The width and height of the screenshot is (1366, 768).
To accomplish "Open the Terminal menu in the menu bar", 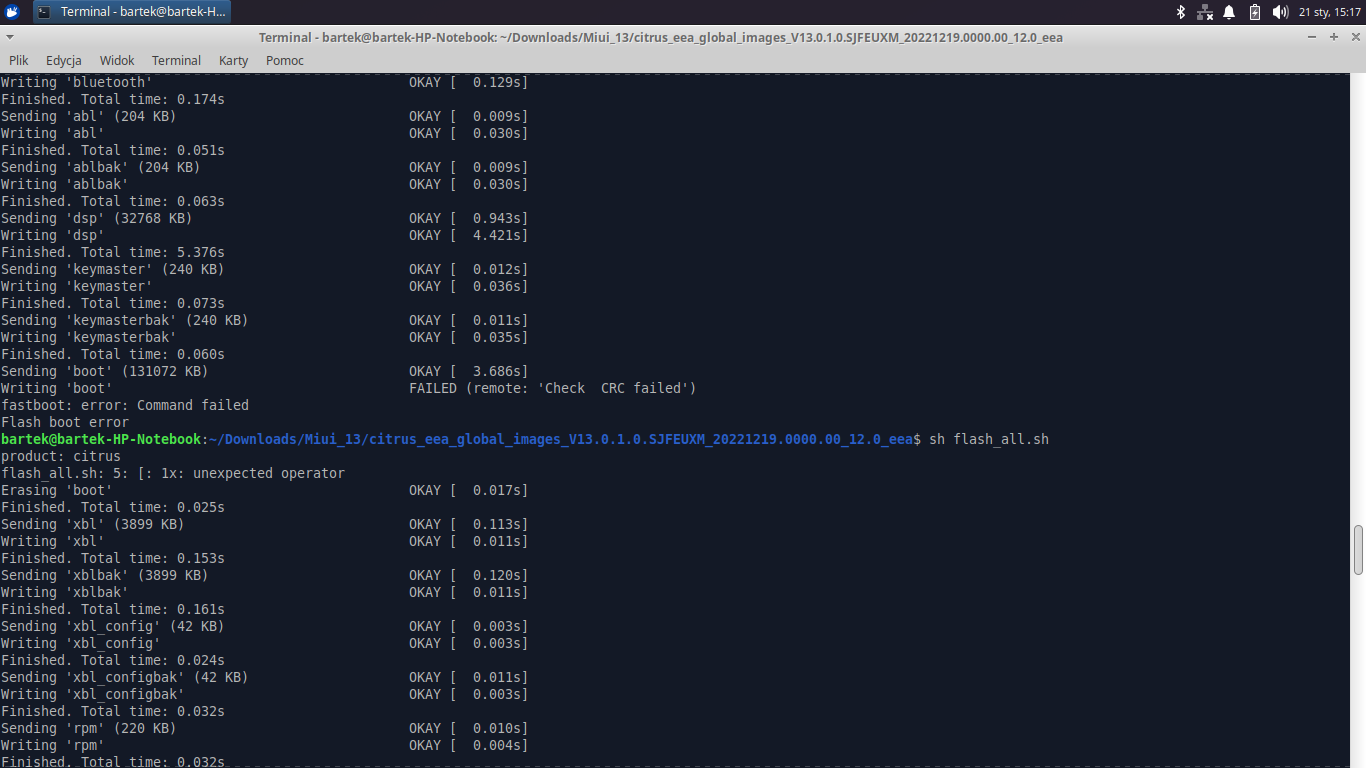I will [176, 61].
